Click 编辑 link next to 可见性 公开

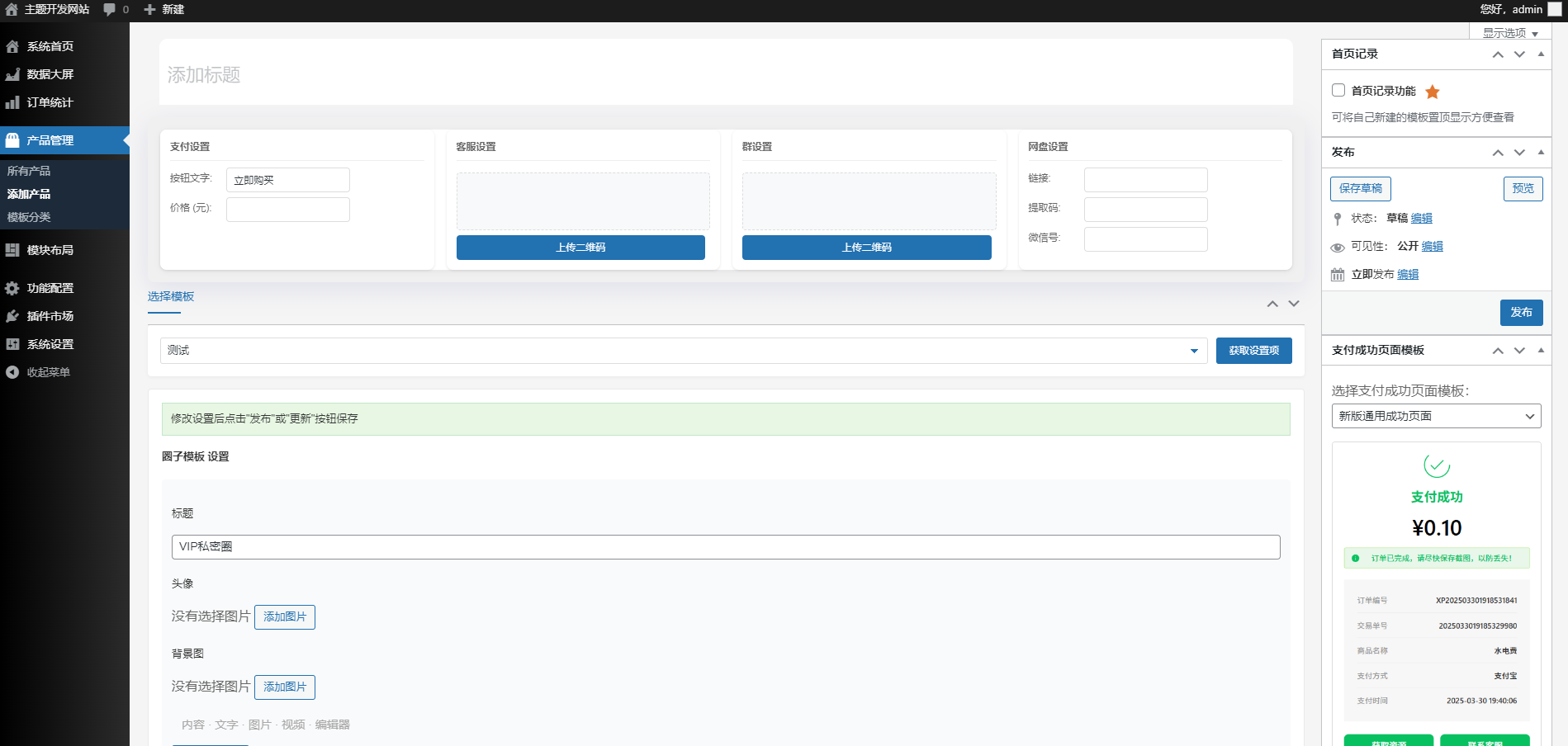(1433, 247)
